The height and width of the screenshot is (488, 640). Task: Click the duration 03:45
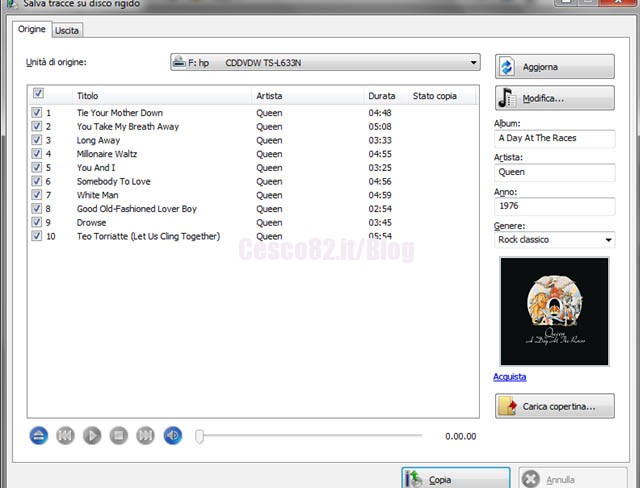click(380, 222)
